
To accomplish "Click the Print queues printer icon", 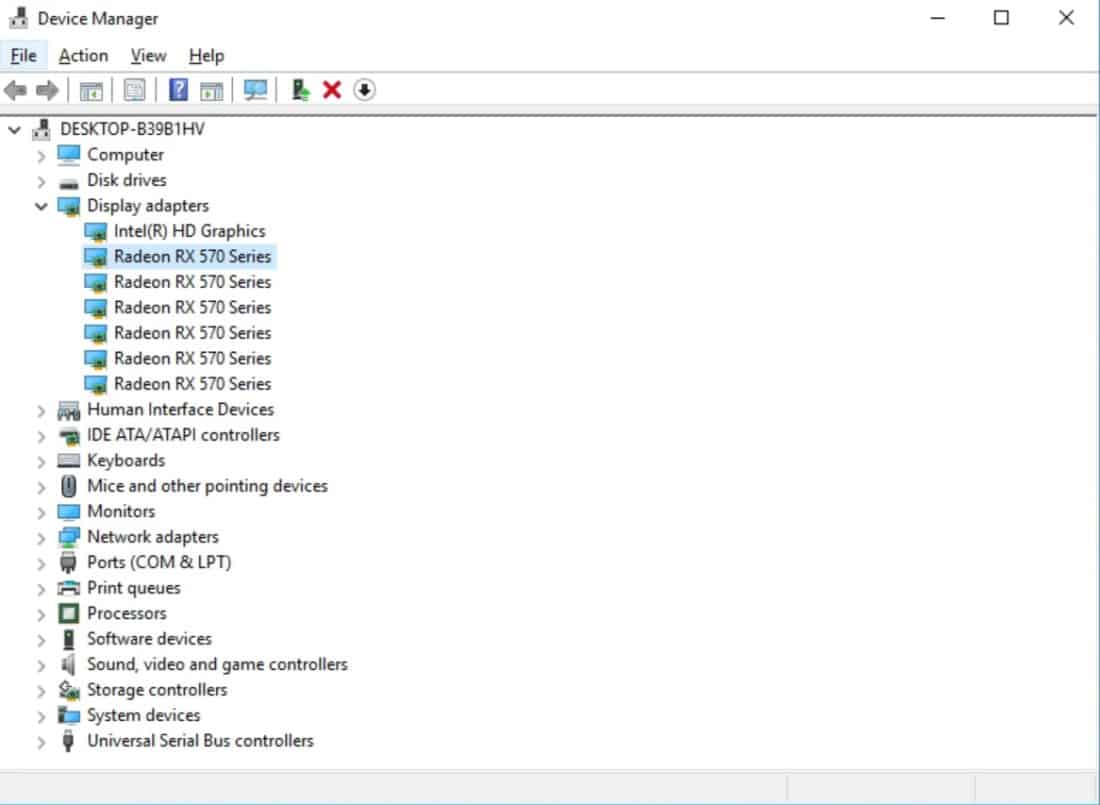I will click(x=69, y=587).
